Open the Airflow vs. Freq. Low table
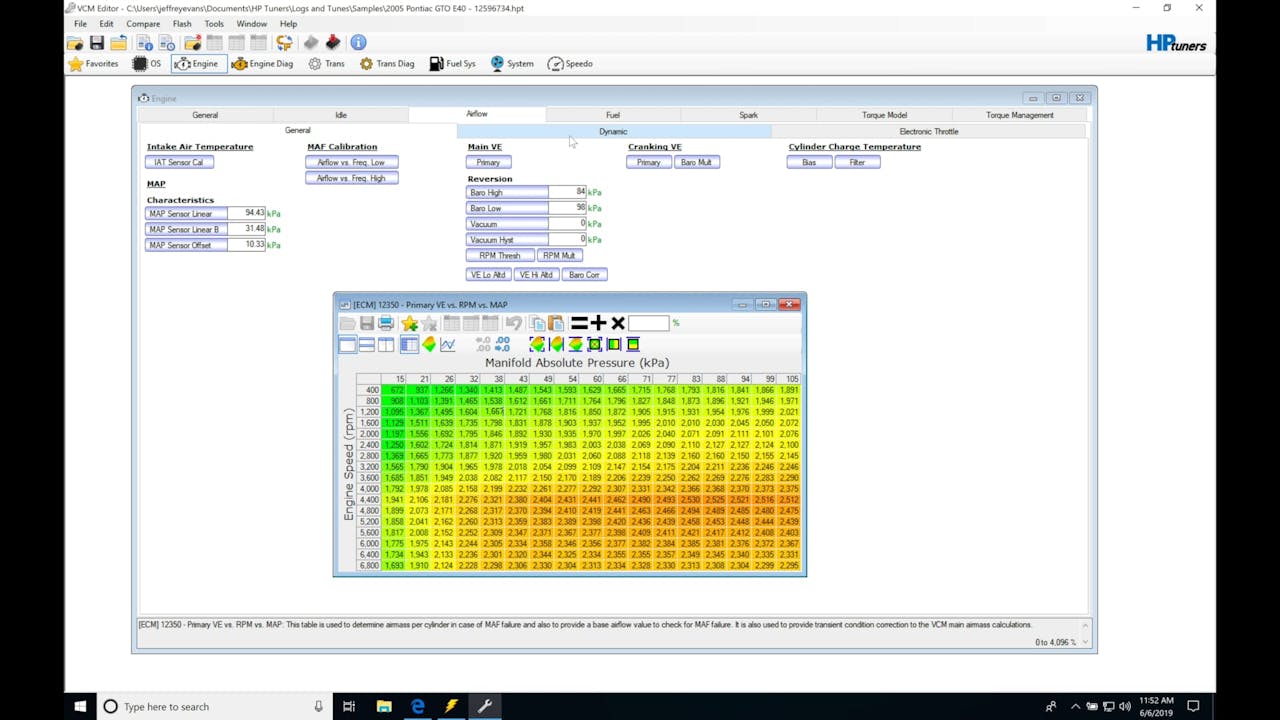 click(351, 162)
